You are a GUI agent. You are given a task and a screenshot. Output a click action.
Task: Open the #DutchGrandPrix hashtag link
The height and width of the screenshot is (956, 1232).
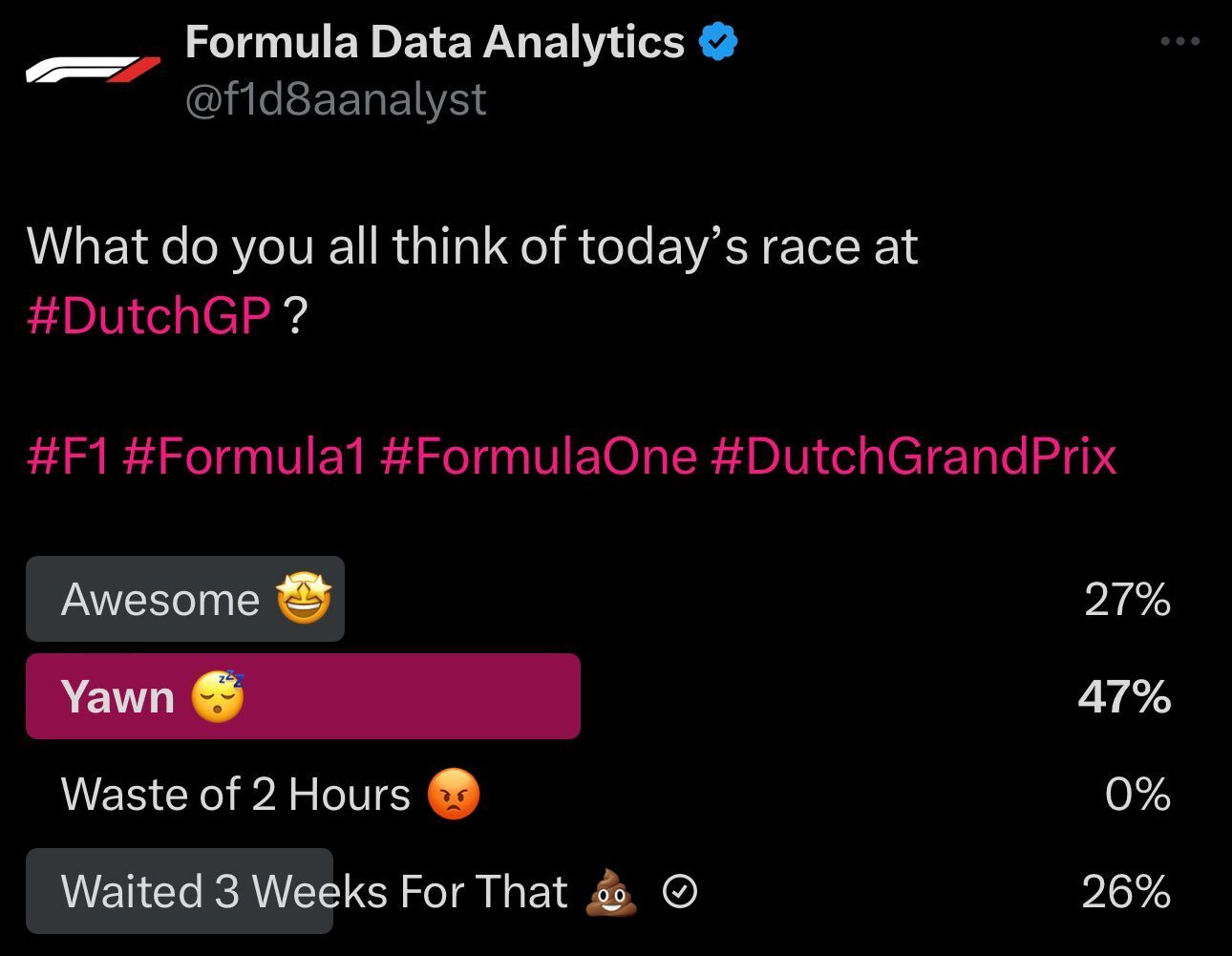[x=913, y=455]
